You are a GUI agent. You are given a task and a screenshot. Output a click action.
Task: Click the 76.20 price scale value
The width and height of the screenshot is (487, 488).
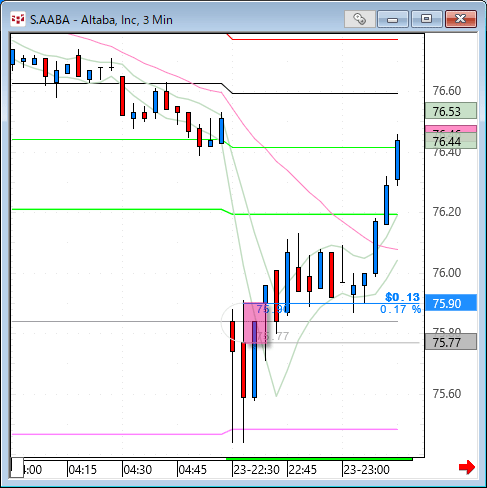click(x=447, y=212)
